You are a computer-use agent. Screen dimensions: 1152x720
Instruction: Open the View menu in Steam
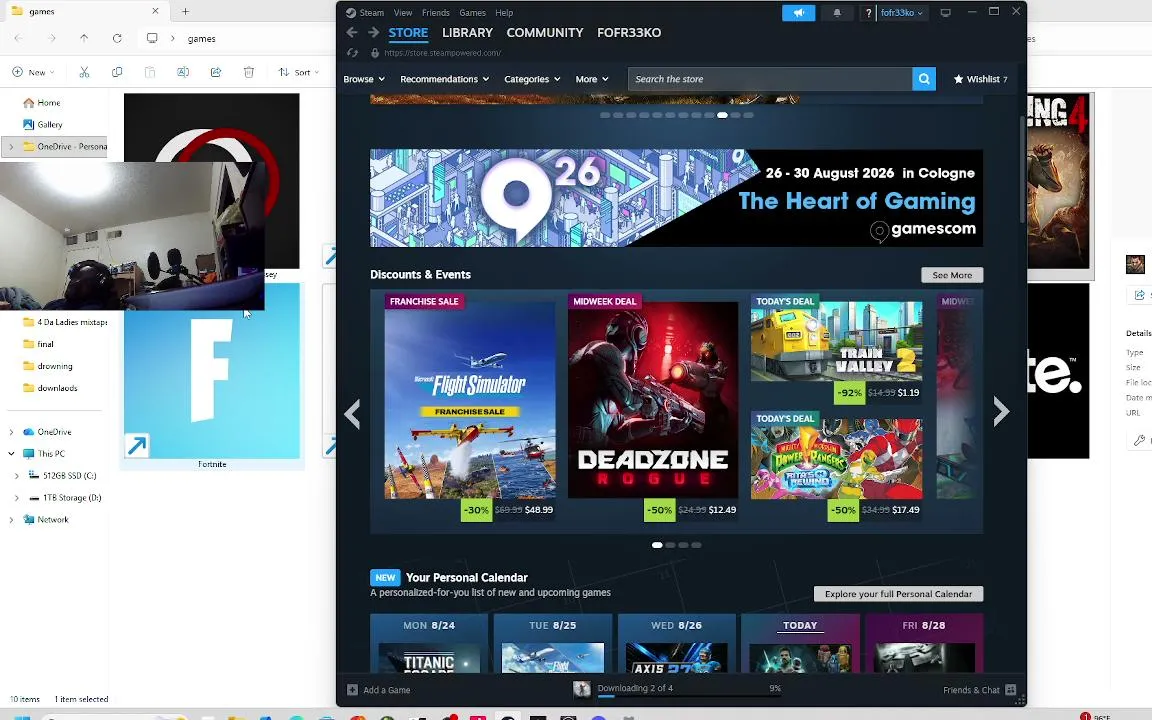[x=403, y=12]
